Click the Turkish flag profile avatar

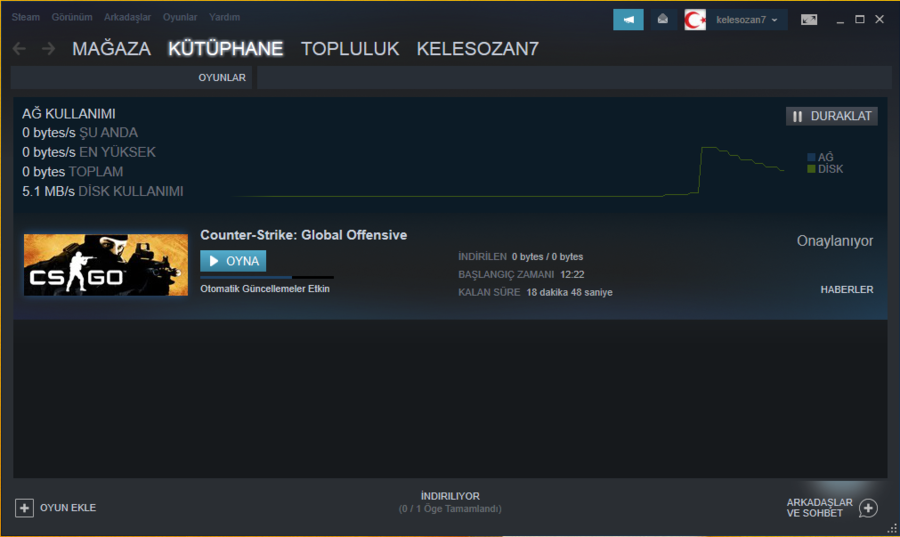[x=695, y=20]
